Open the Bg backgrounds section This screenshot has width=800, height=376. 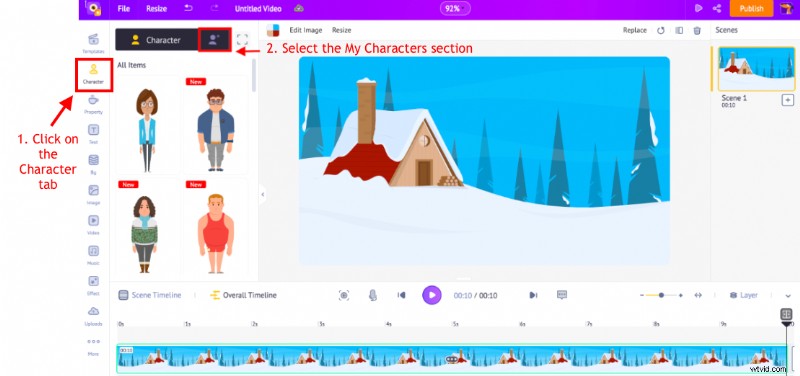point(93,165)
